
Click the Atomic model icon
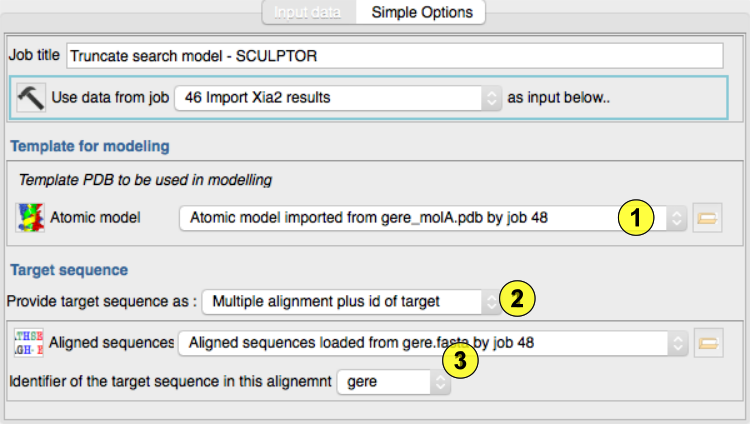[29, 217]
